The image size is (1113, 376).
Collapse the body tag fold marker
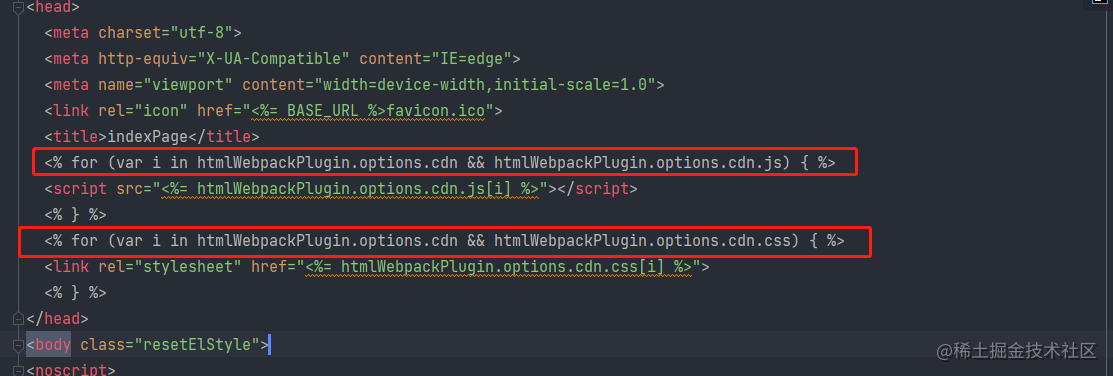click(18, 345)
